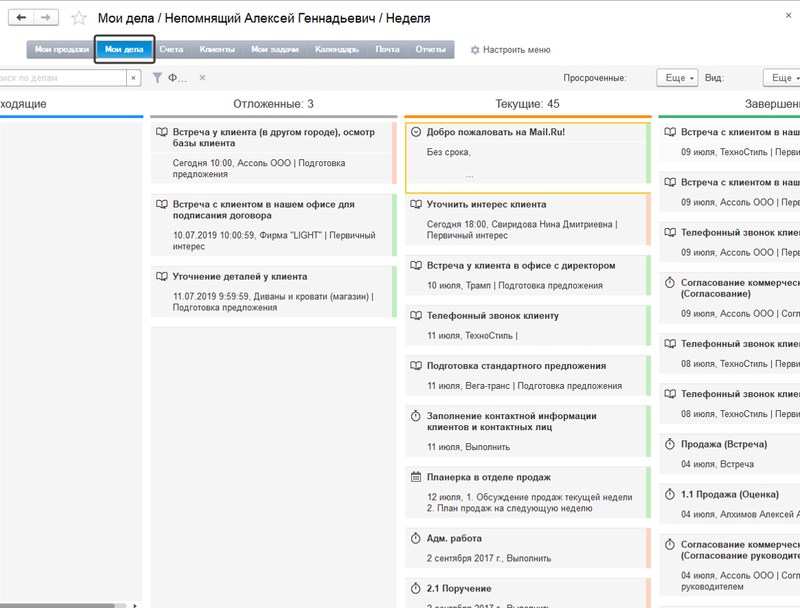Click the filter funnel icon

coord(157,78)
